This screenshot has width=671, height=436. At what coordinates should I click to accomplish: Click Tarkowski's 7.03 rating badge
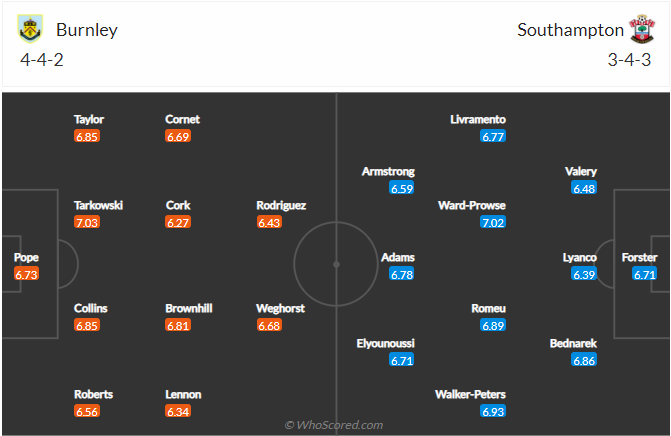[87, 222]
